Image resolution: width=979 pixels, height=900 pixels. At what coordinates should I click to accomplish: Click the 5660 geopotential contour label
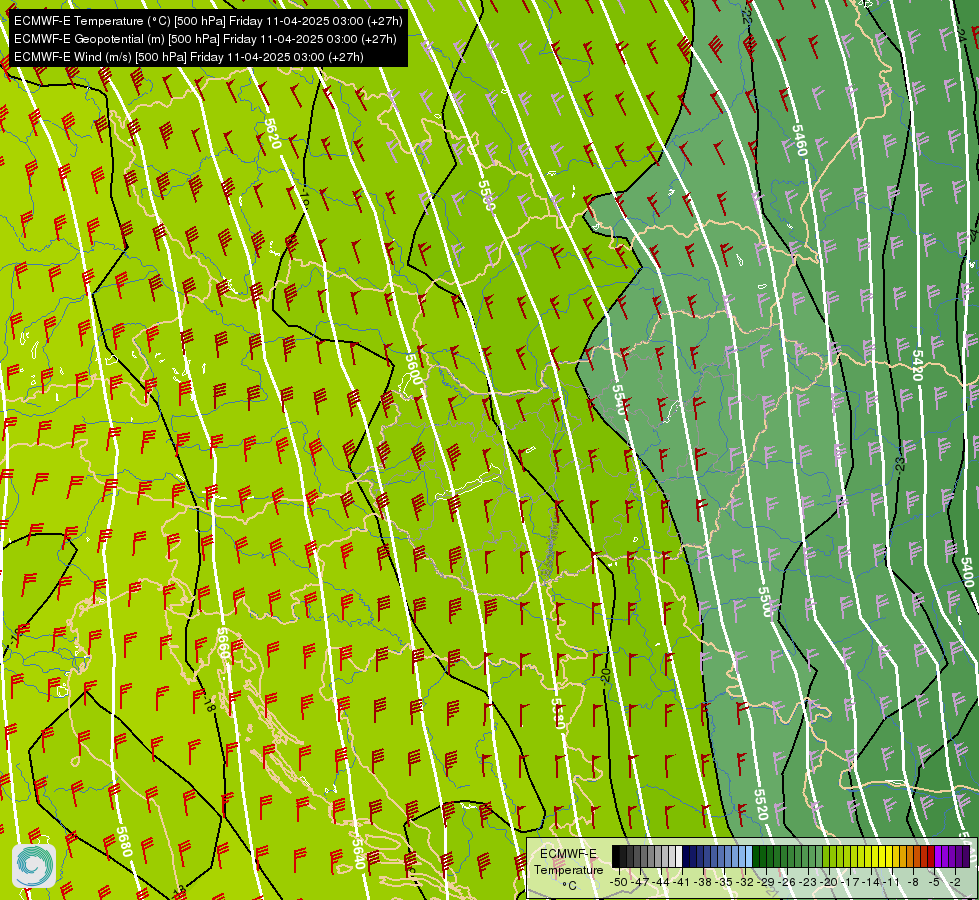pos(224,643)
